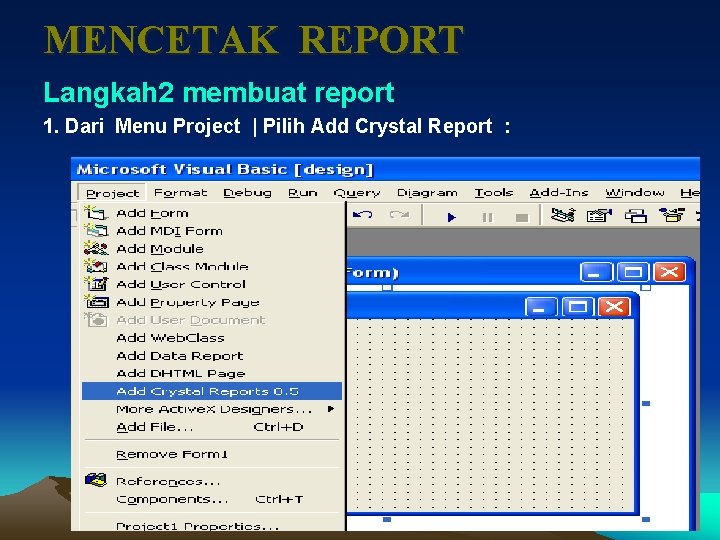Open References... dialog entry
This screenshot has width=720, height=540.
[x=212, y=481]
